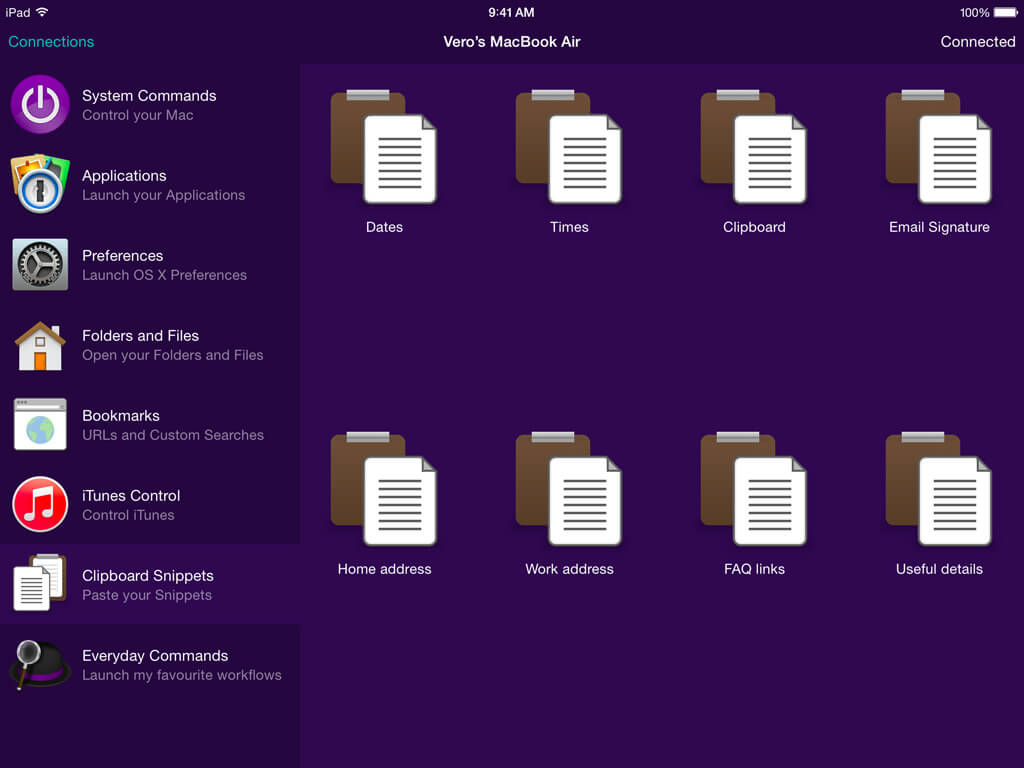Paste the Email Signature snippet

pos(939,148)
